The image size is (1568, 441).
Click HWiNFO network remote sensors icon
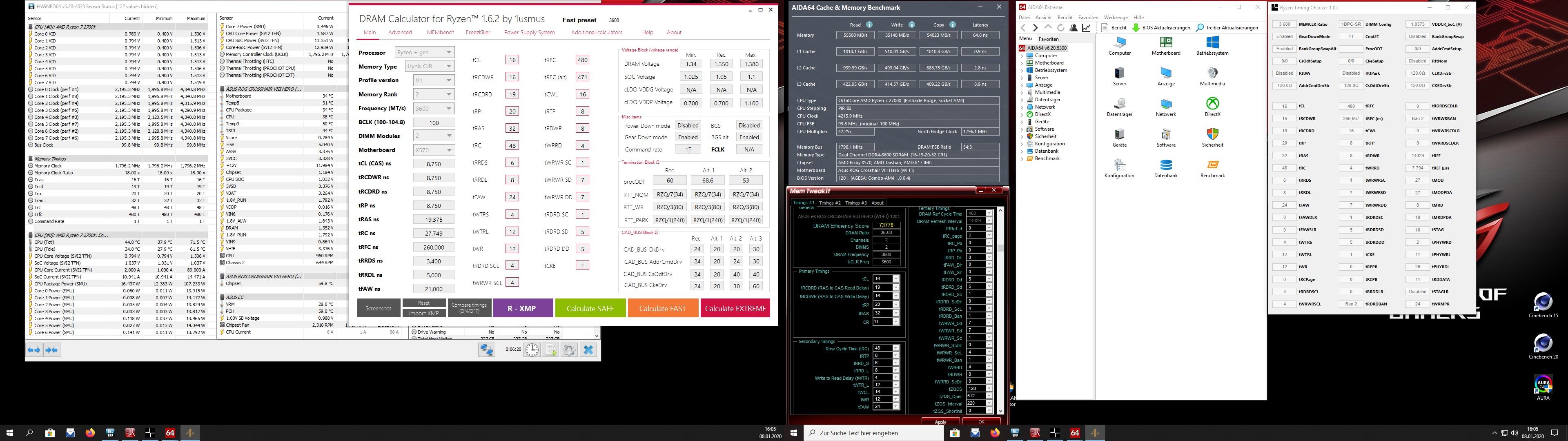[x=486, y=350]
